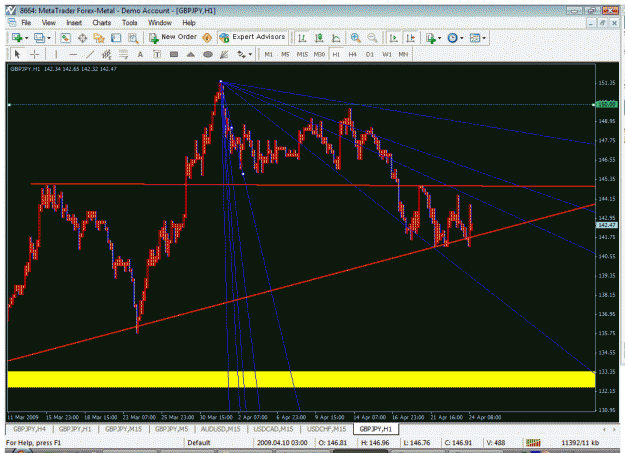Click the connection status bars indicator

click(x=533, y=443)
